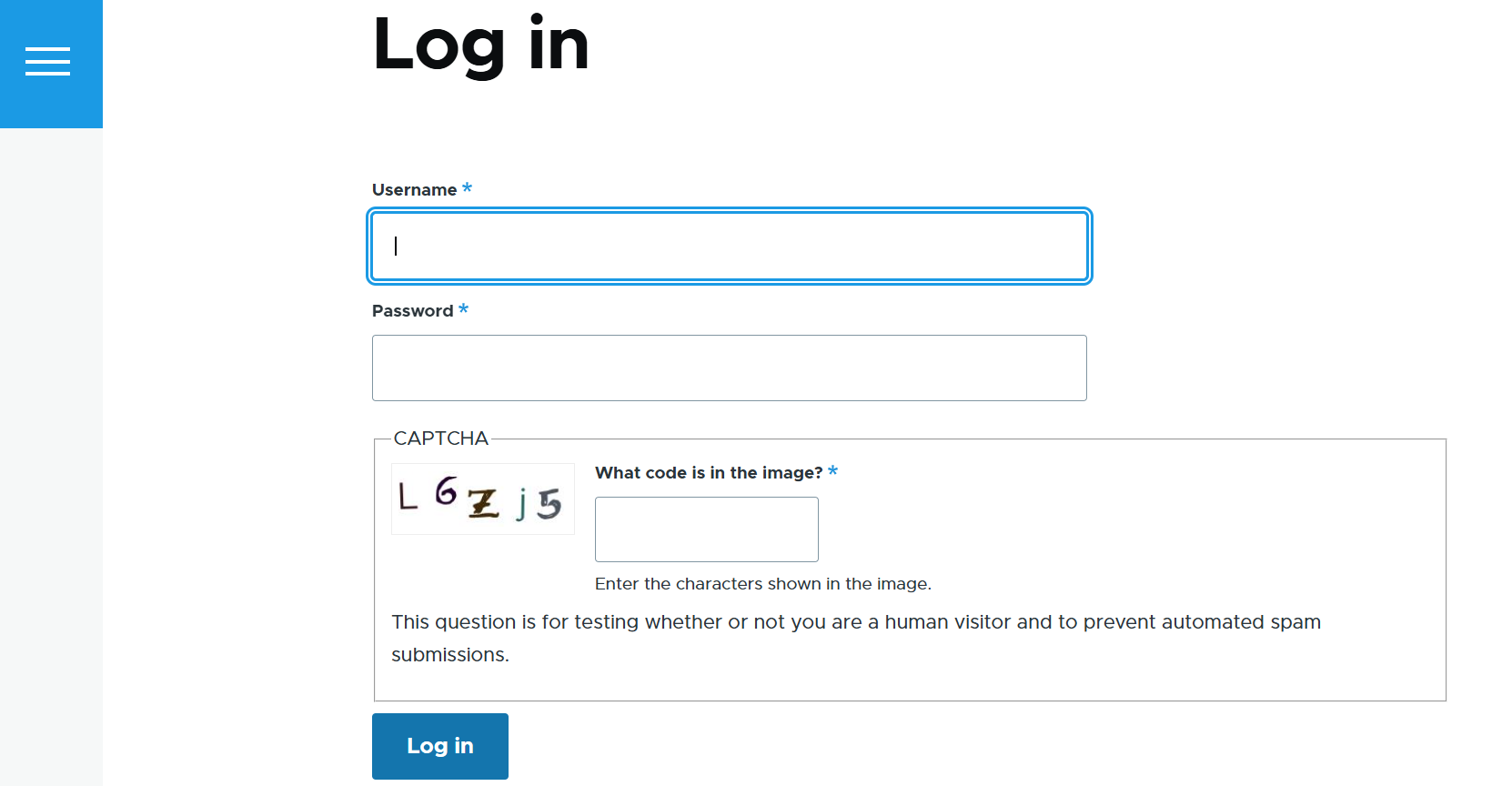Image resolution: width=1512 pixels, height=786 pixels.
Task: Click the digit 5 in the CAPTCHA image
Action: point(549,504)
